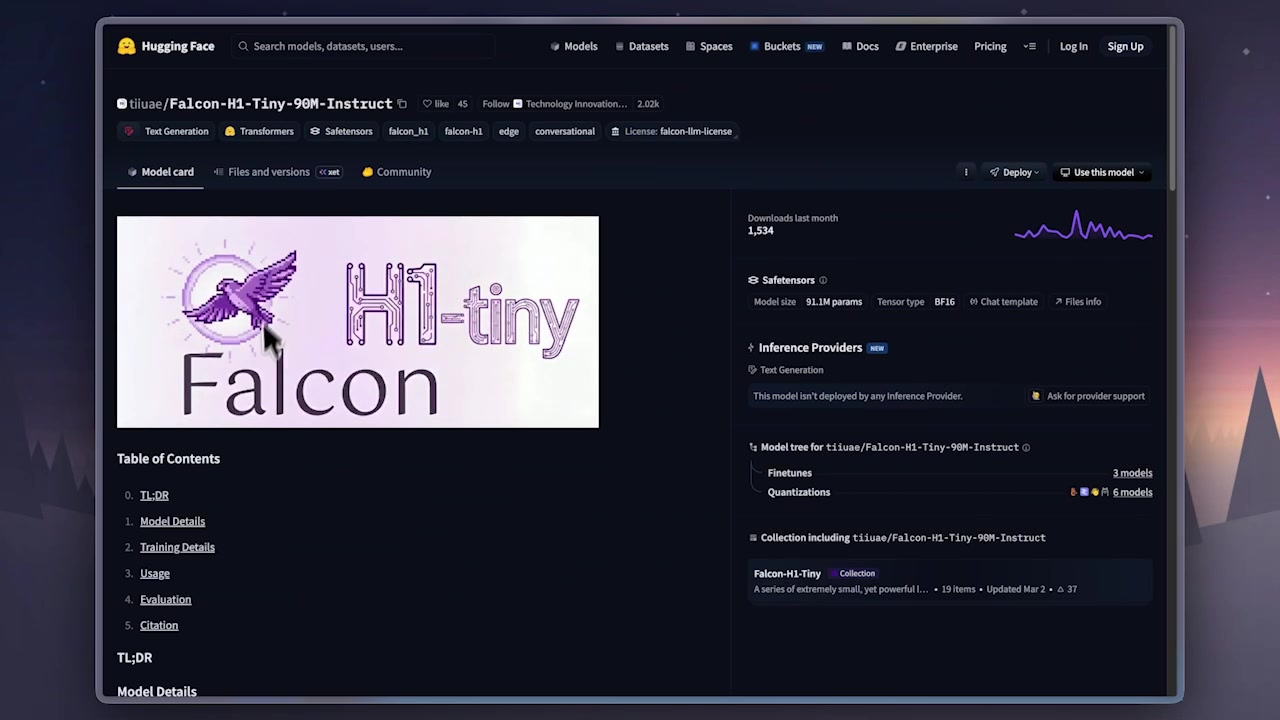Click the Text Generation tag

(x=167, y=131)
